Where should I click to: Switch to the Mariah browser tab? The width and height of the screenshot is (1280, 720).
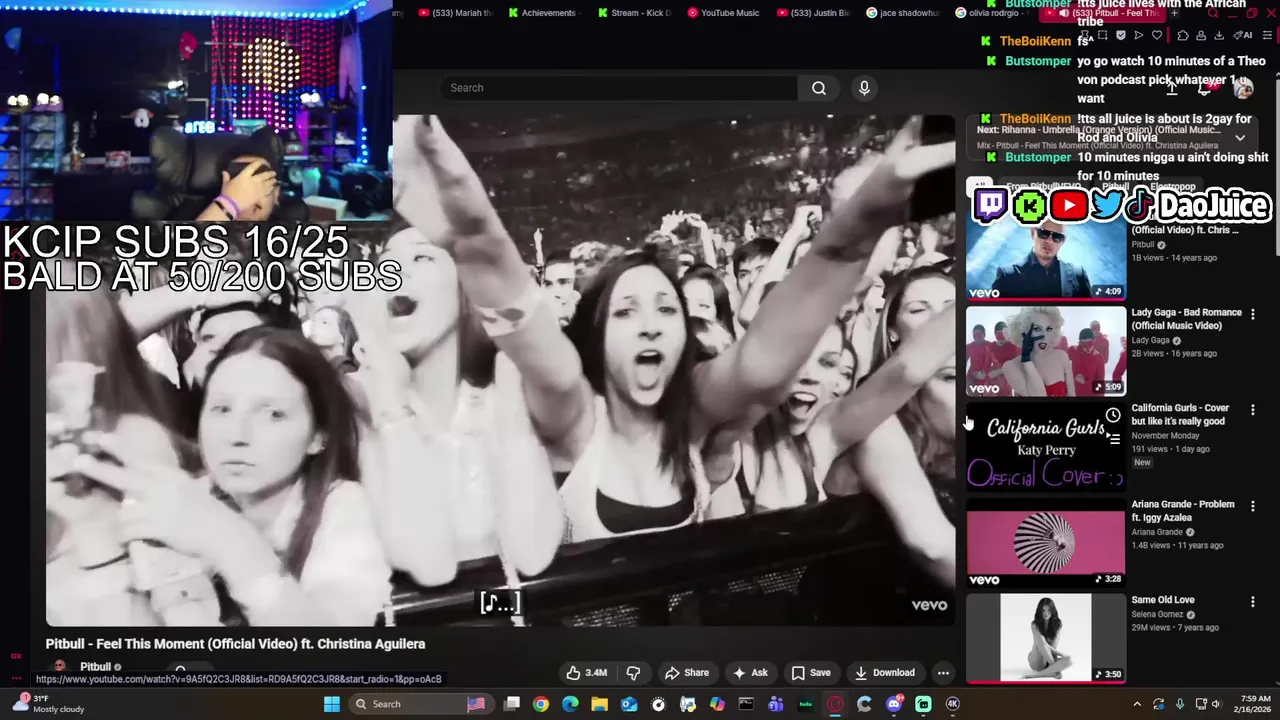tap(456, 13)
